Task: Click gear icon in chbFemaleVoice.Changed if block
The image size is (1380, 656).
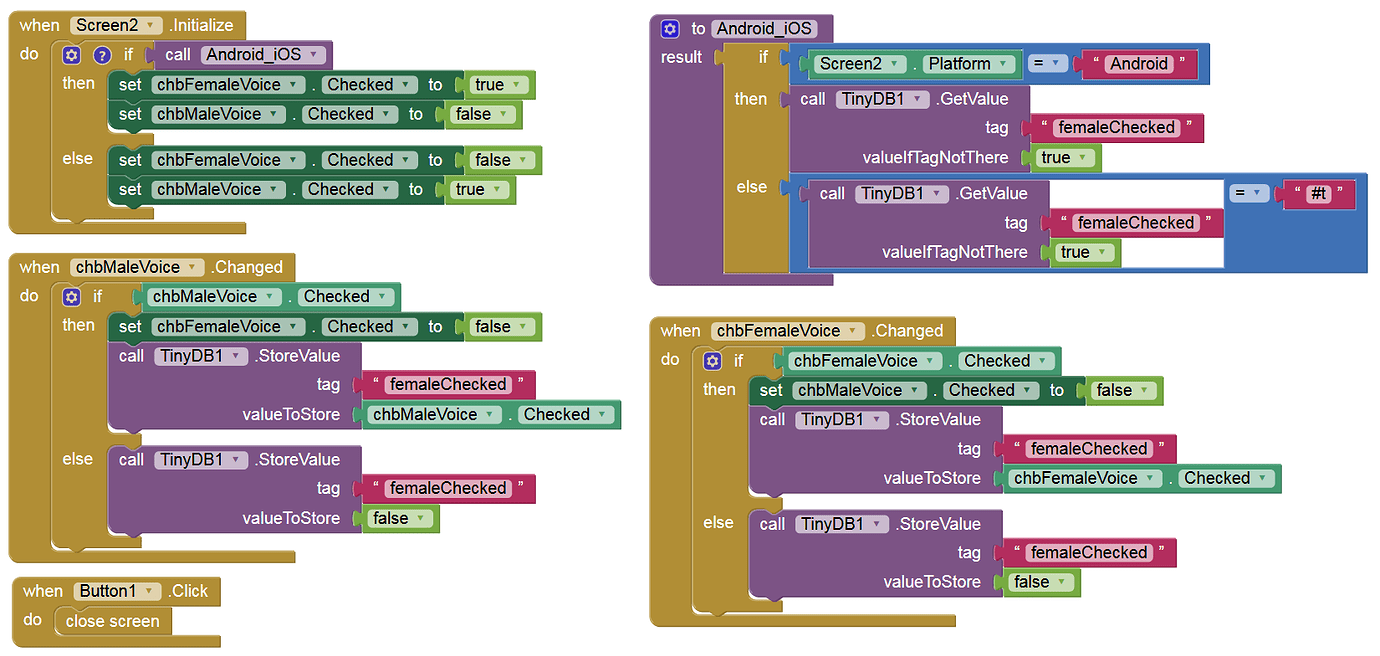Action: [712, 361]
